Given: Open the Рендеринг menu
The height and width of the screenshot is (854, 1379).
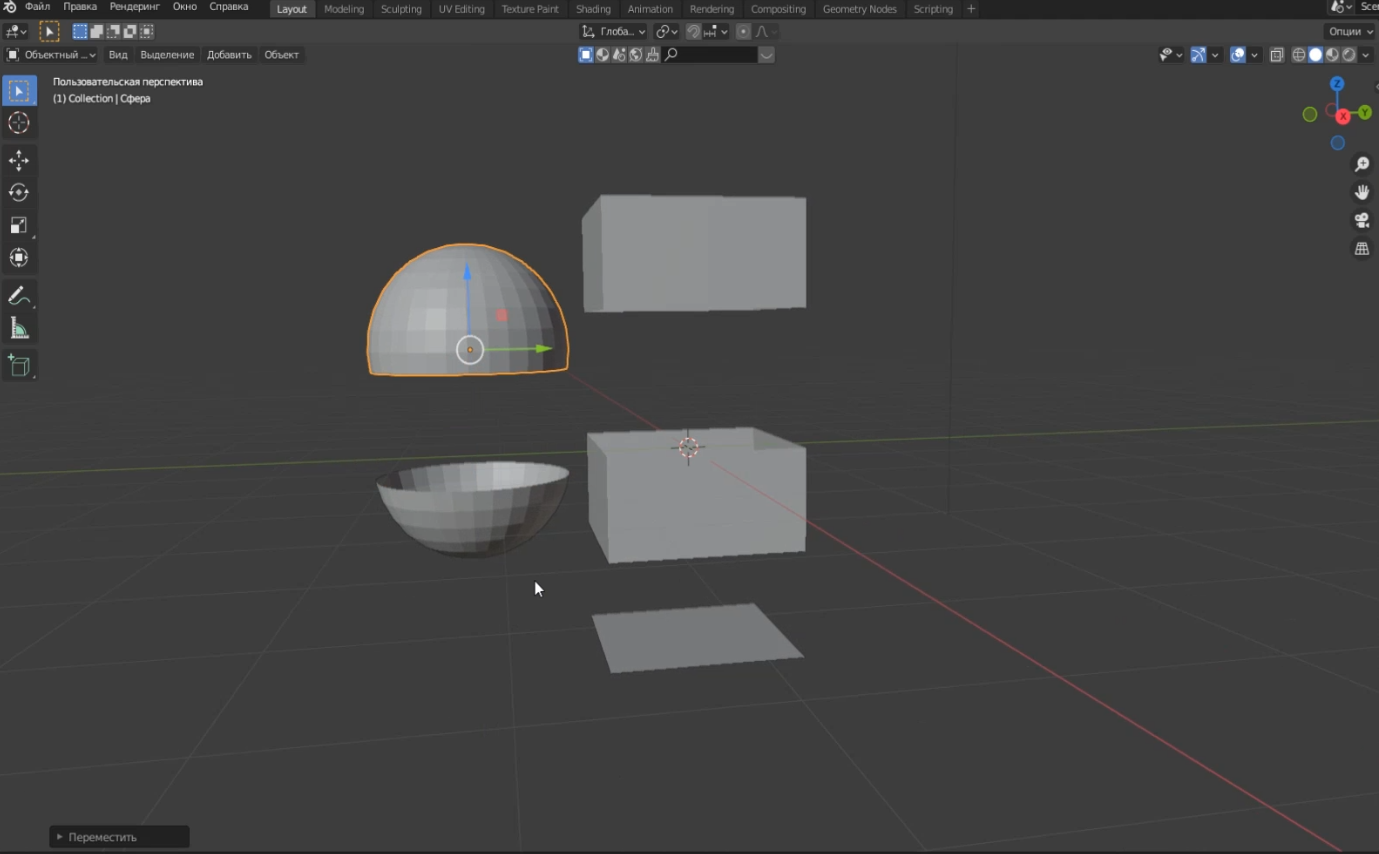Looking at the screenshot, I should click(x=135, y=7).
